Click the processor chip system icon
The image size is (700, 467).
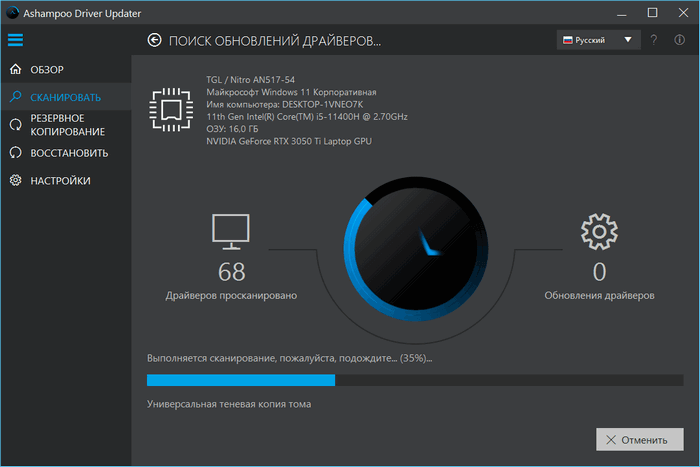[x=171, y=110]
